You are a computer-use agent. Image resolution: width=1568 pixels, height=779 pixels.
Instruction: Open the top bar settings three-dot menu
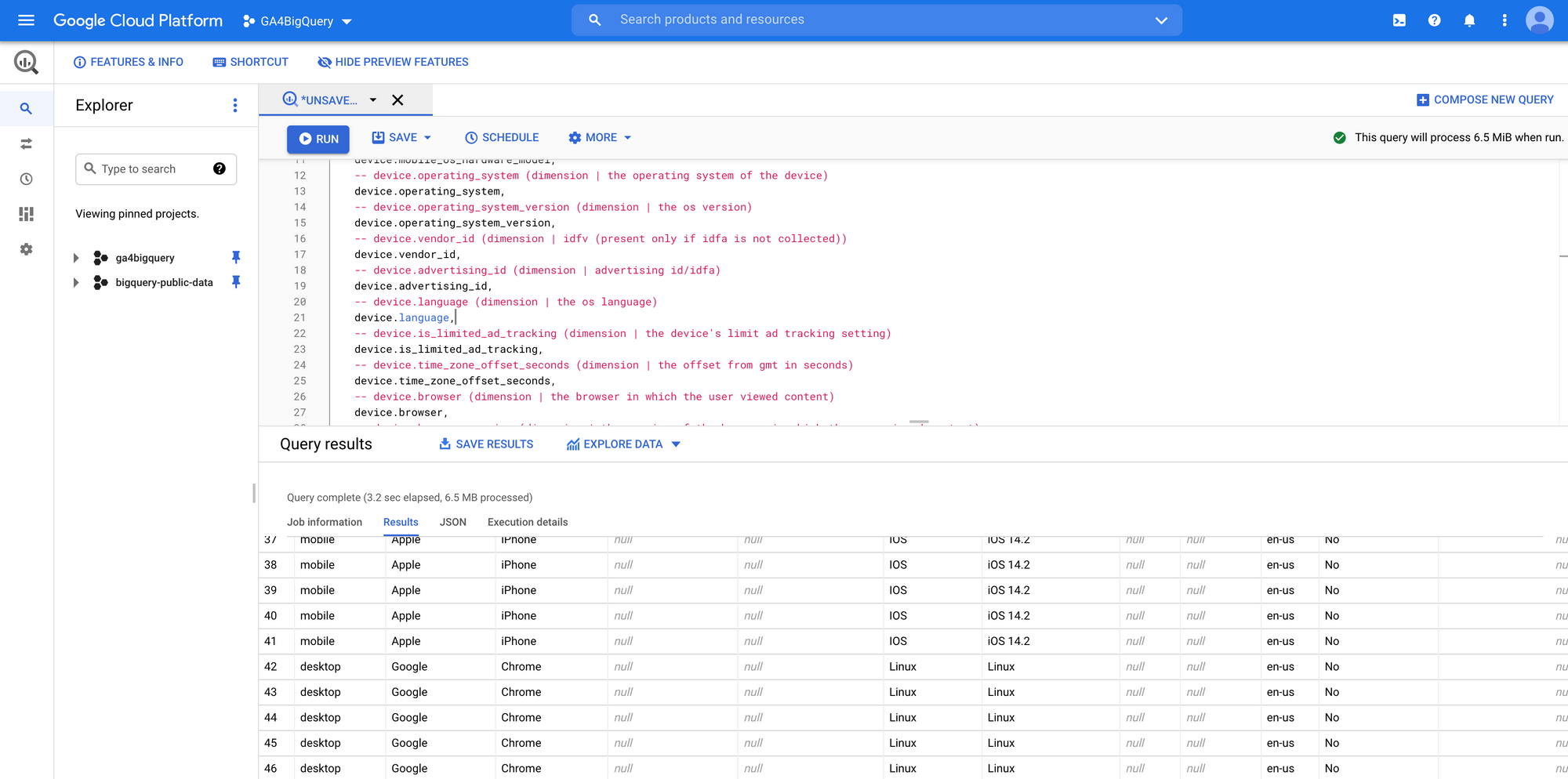pyautogui.click(x=1504, y=20)
